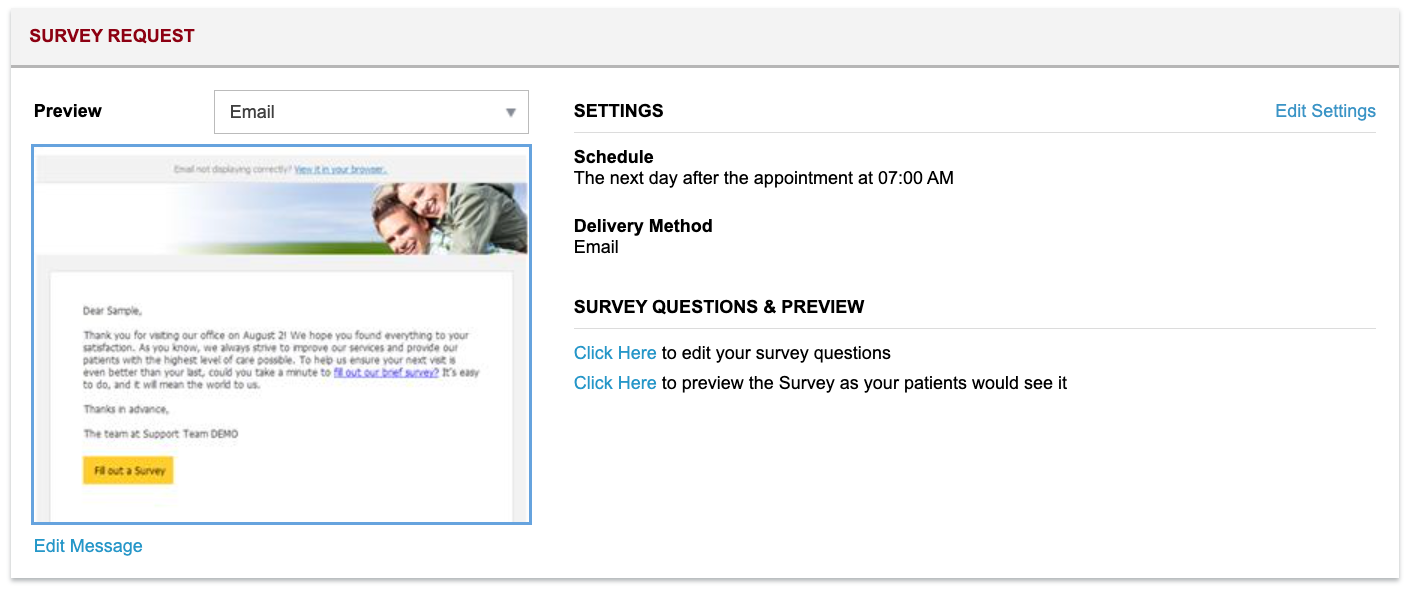Click the Schedule label
Viewport: 1416px width, 606px height.
click(613, 157)
